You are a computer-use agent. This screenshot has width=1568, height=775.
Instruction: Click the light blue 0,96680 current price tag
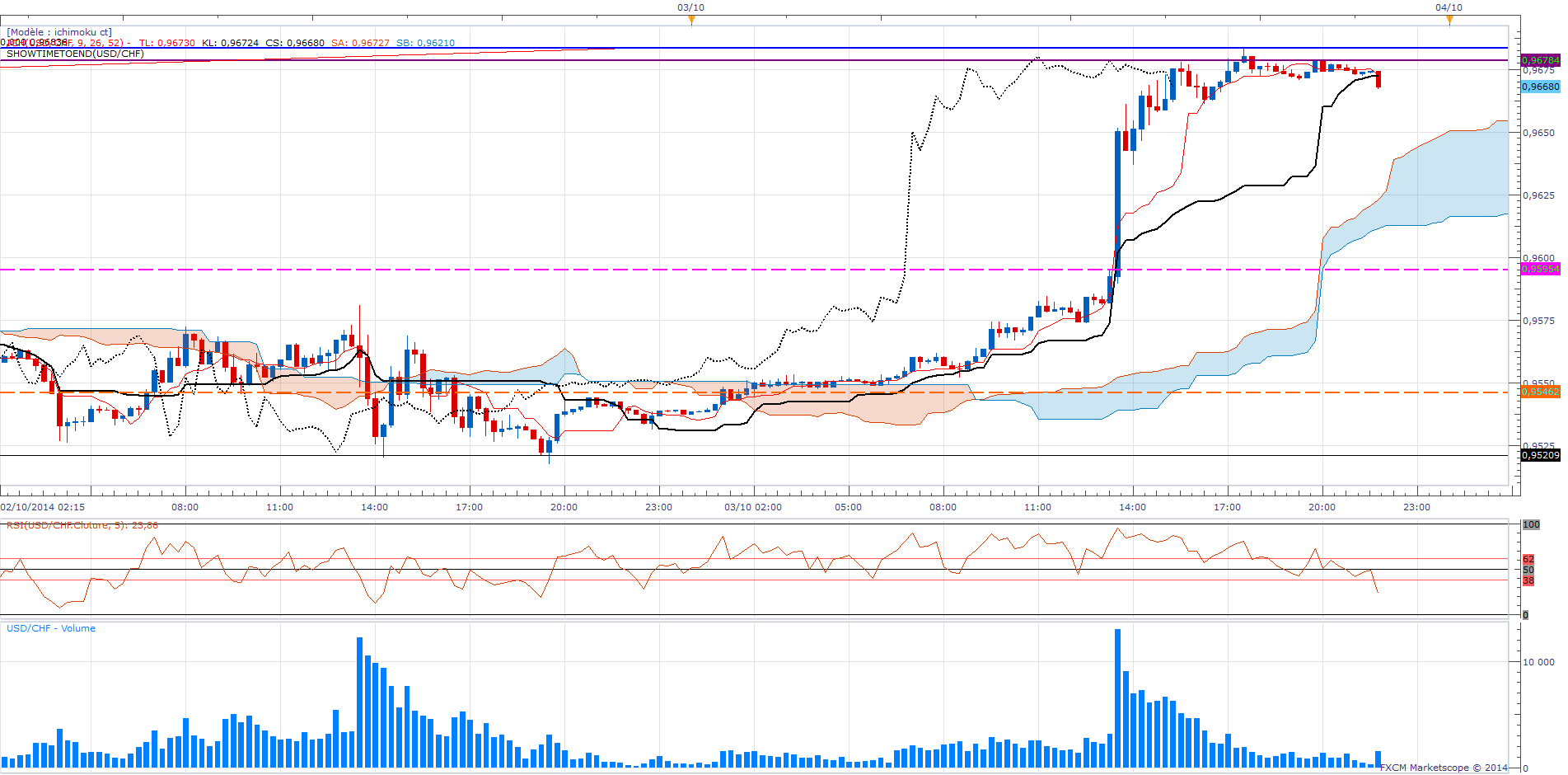click(1540, 87)
